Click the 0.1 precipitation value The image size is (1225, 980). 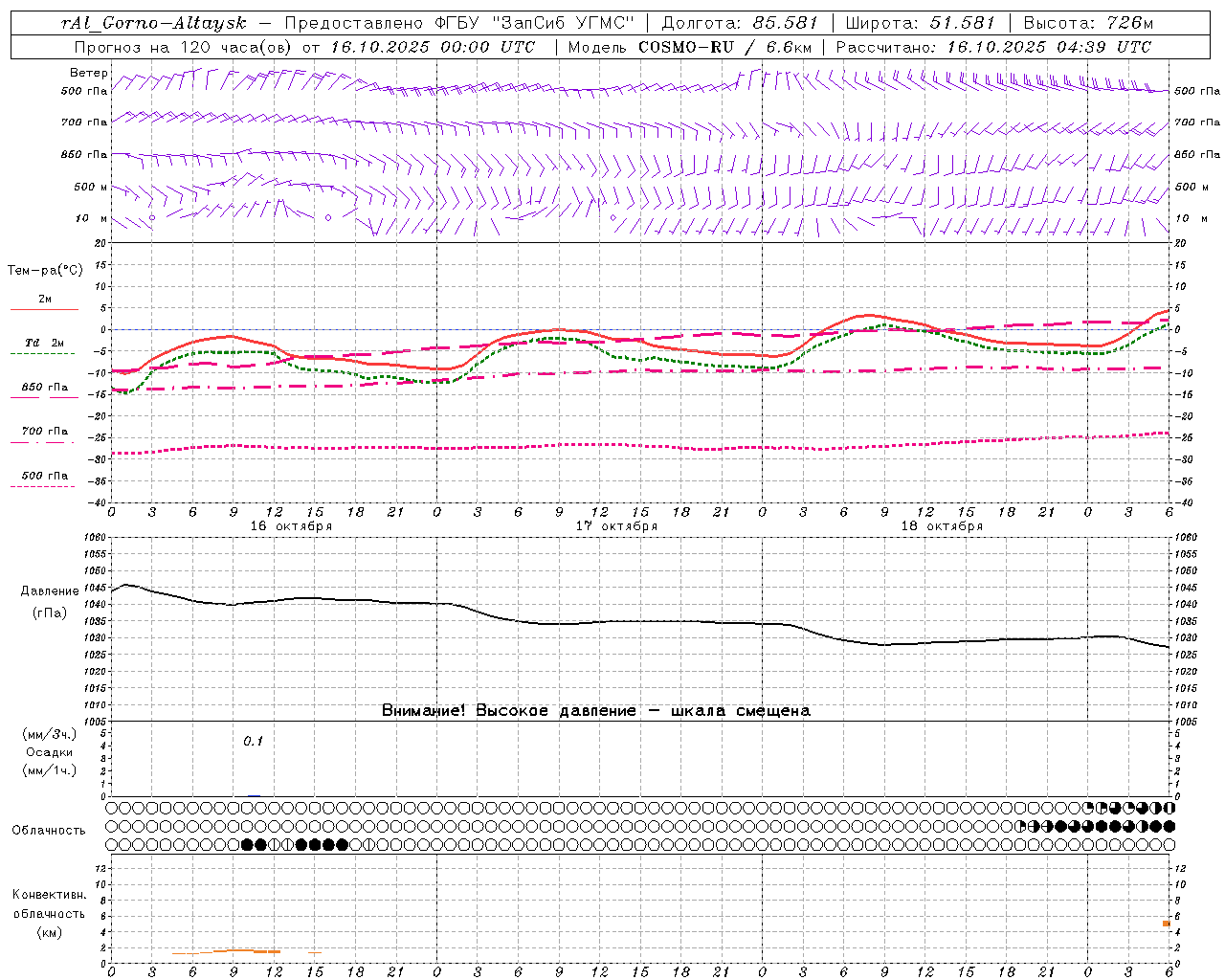(x=253, y=742)
